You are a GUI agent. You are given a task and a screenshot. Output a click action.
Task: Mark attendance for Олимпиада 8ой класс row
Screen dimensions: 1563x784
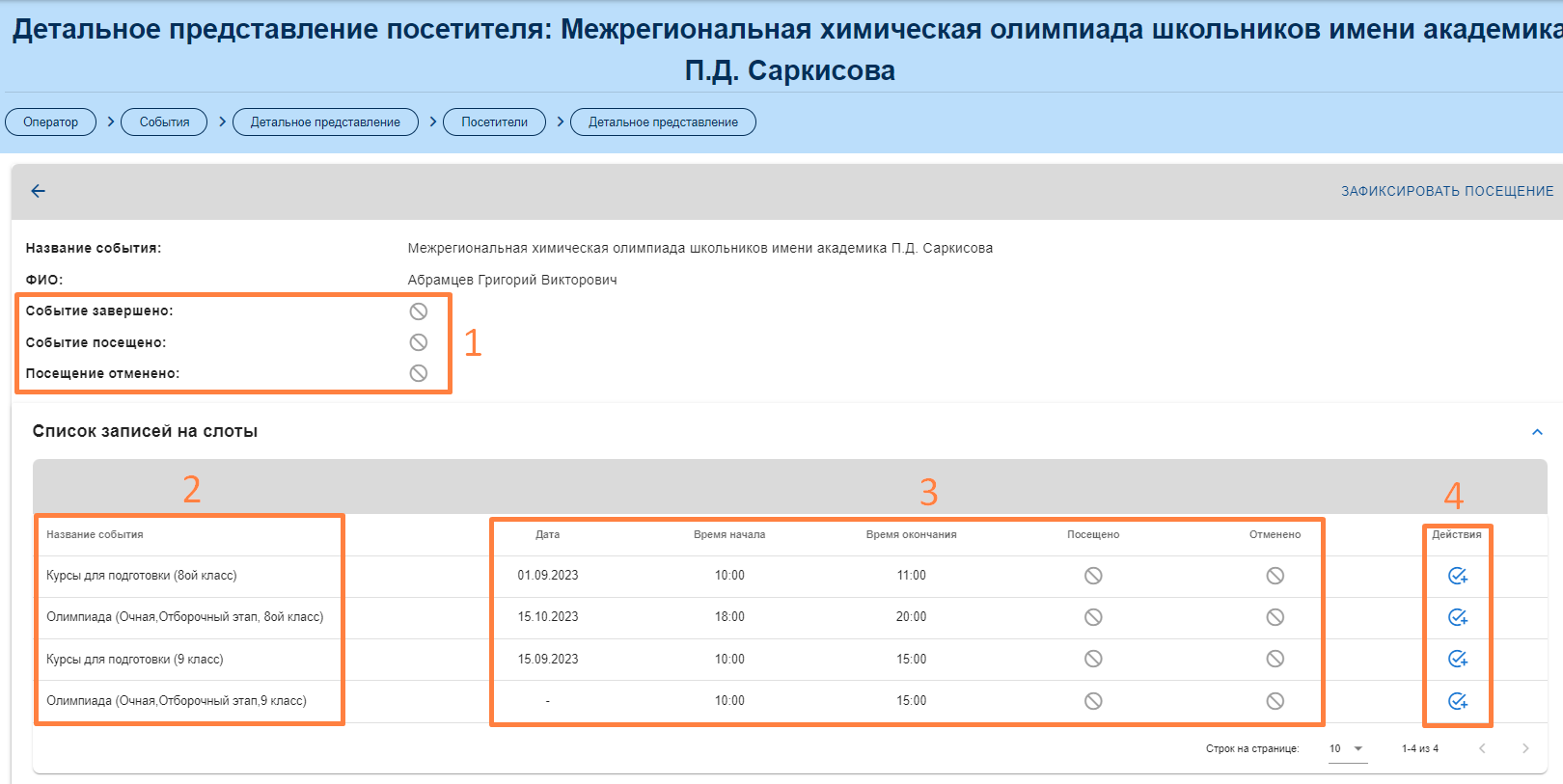1457,617
